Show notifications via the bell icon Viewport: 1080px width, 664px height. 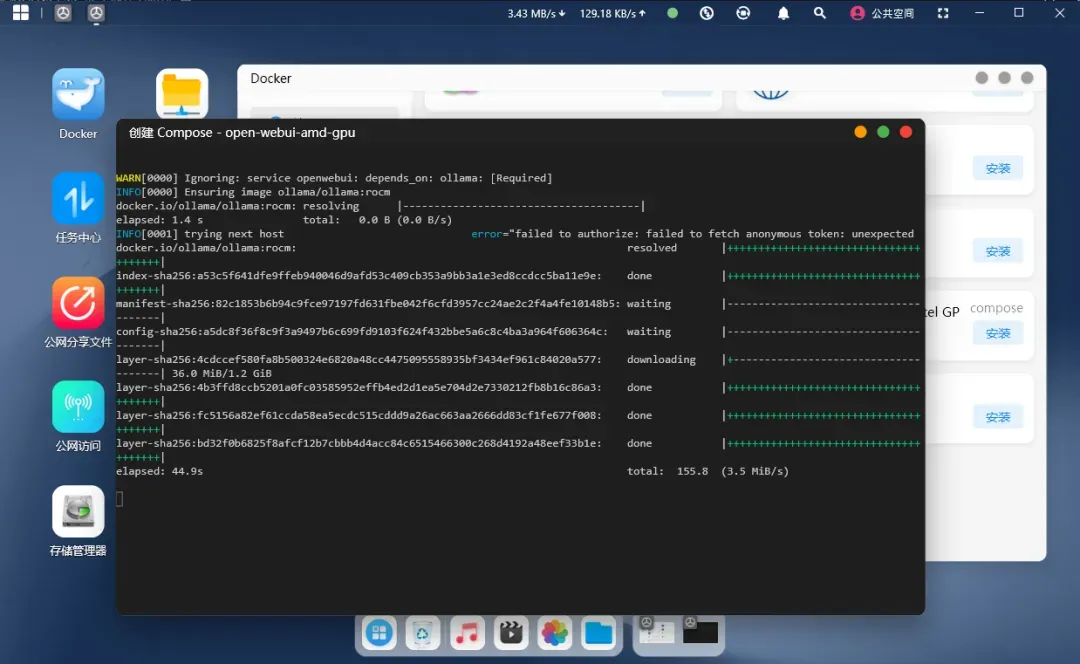[x=783, y=13]
